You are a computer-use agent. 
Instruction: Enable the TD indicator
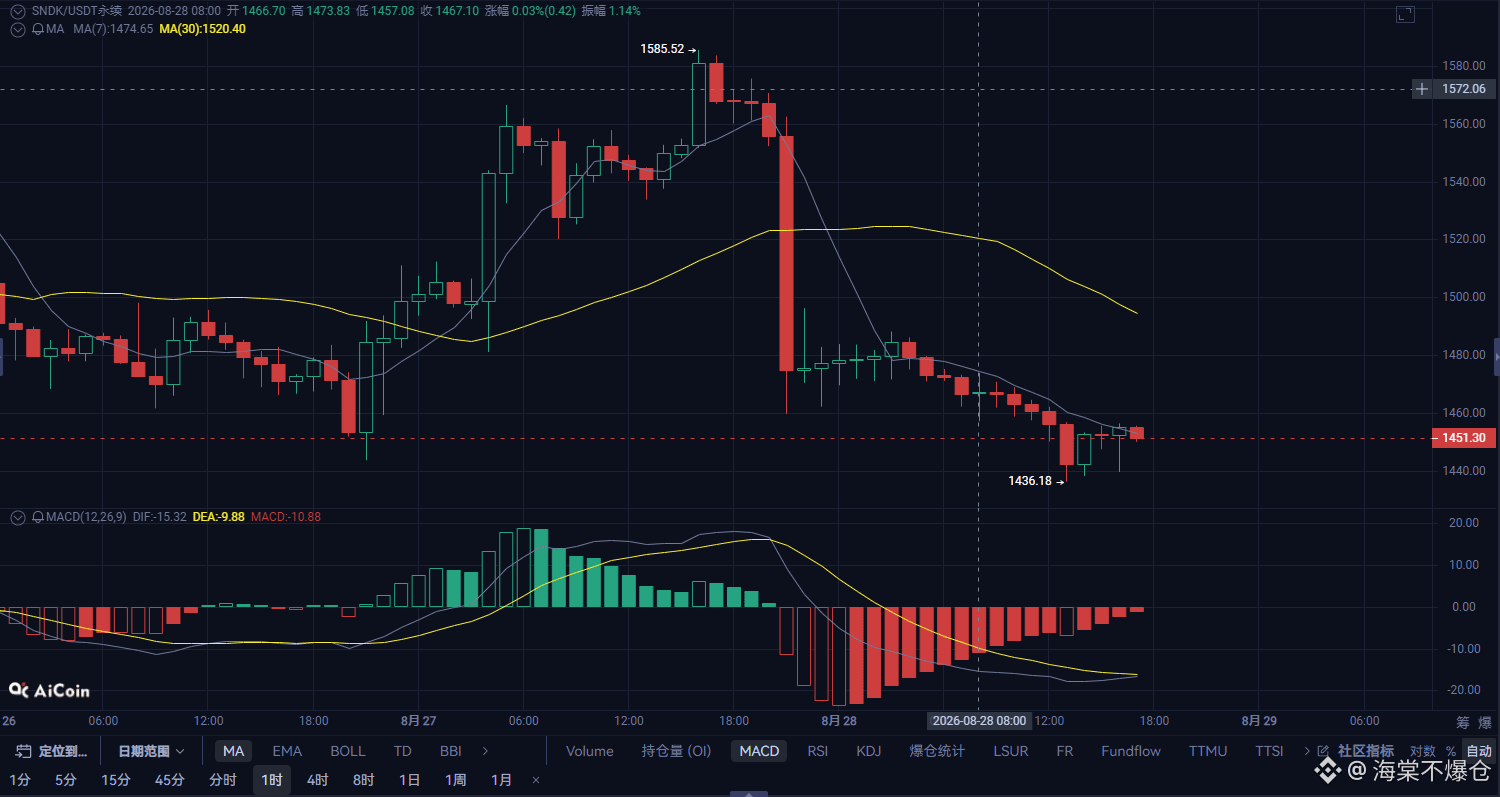[402, 751]
